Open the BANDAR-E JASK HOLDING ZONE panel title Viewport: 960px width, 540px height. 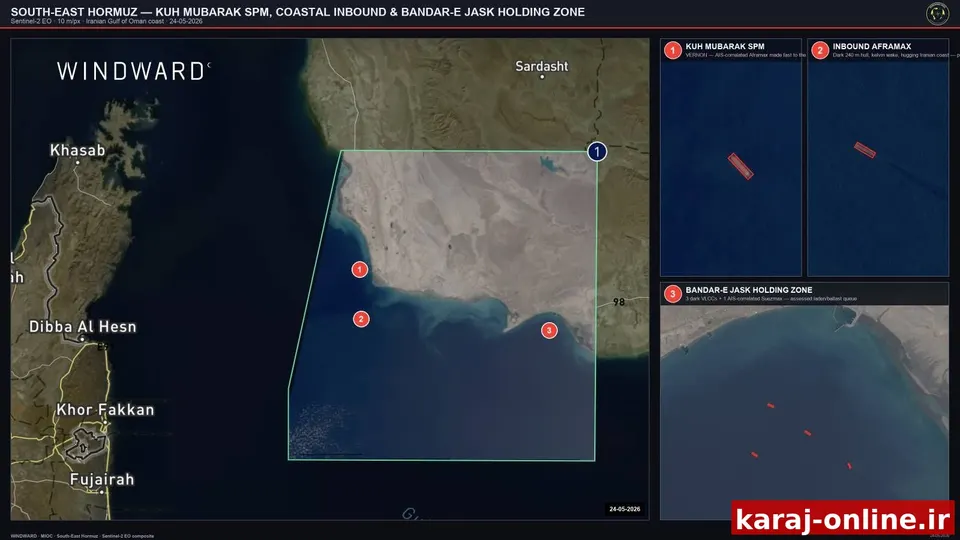click(x=749, y=290)
